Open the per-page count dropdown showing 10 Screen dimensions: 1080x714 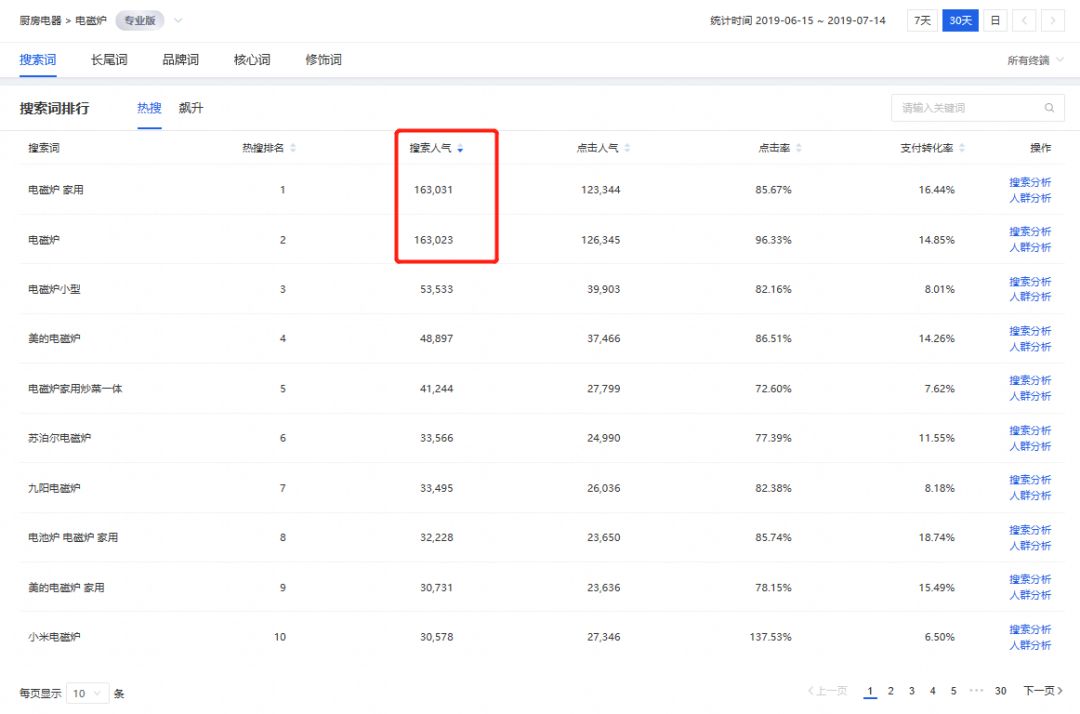[x=88, y=692]
